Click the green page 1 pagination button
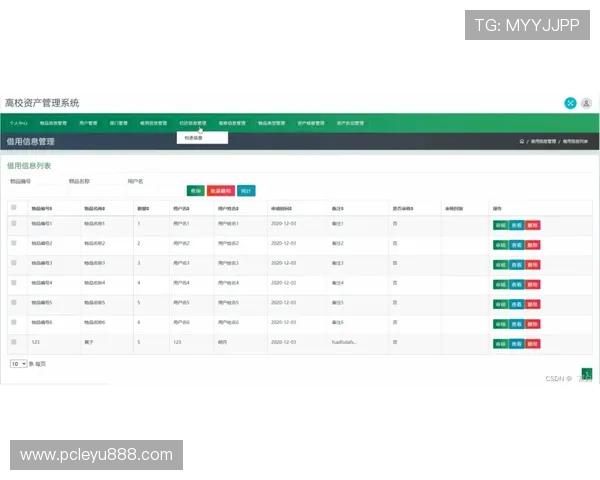The width and height of the screenshot is (600, 480). [587, 374]
